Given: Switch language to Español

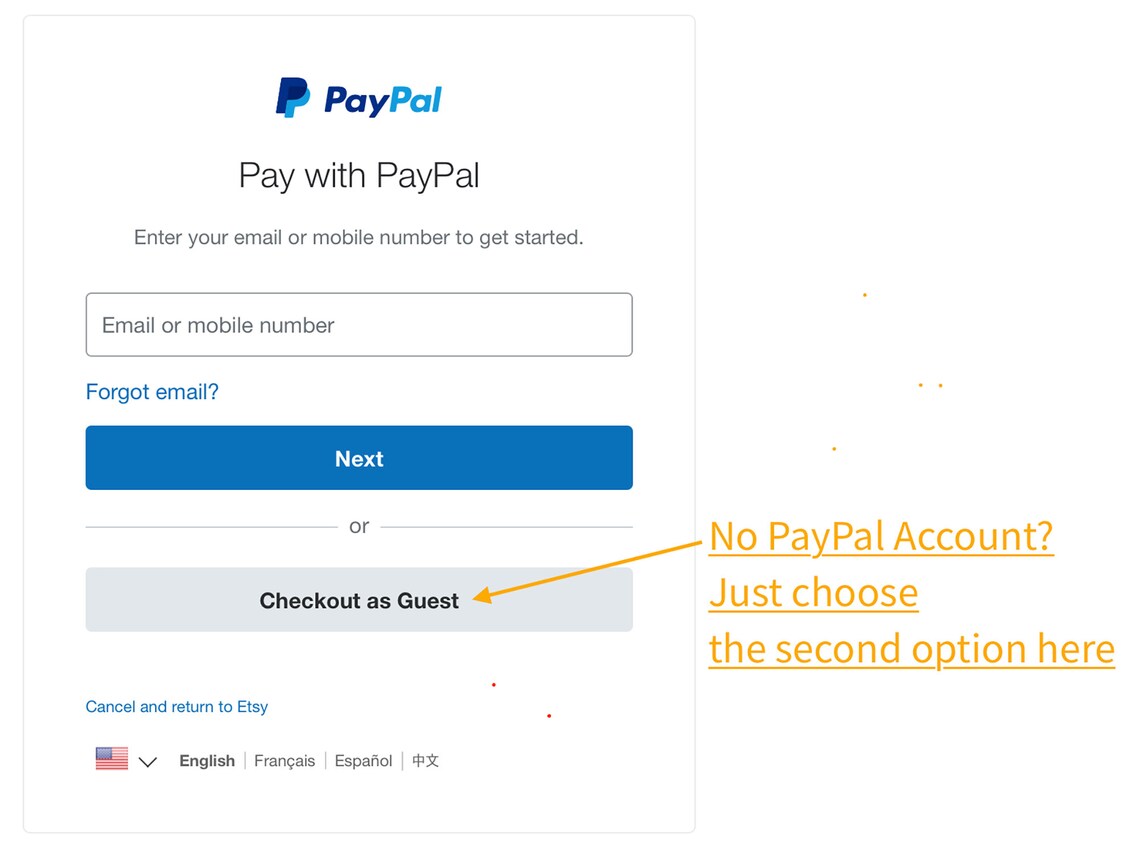Looking at the screenshot, I should click(364, 761).
